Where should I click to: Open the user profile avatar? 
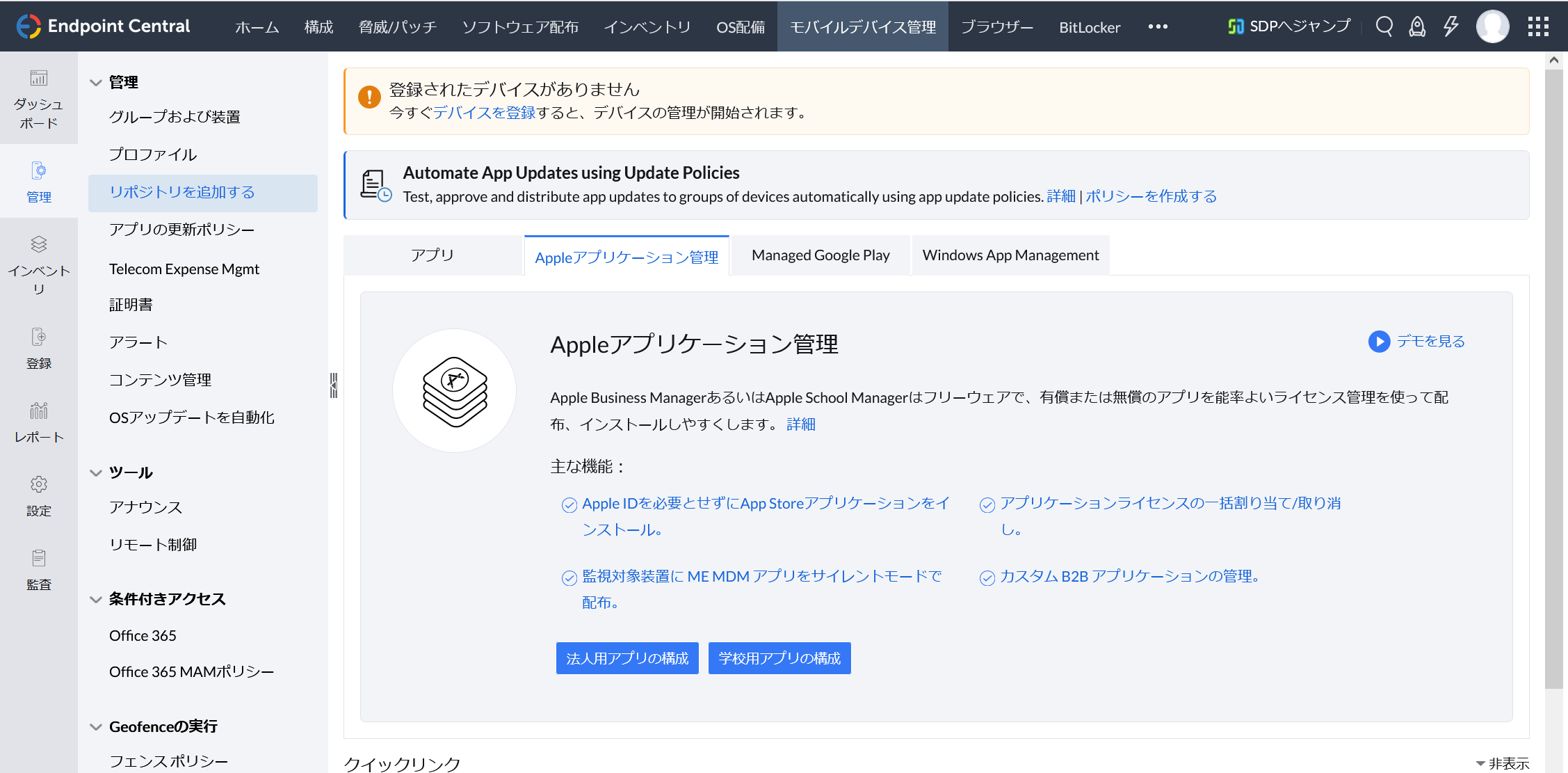(x=1492, y=26)
